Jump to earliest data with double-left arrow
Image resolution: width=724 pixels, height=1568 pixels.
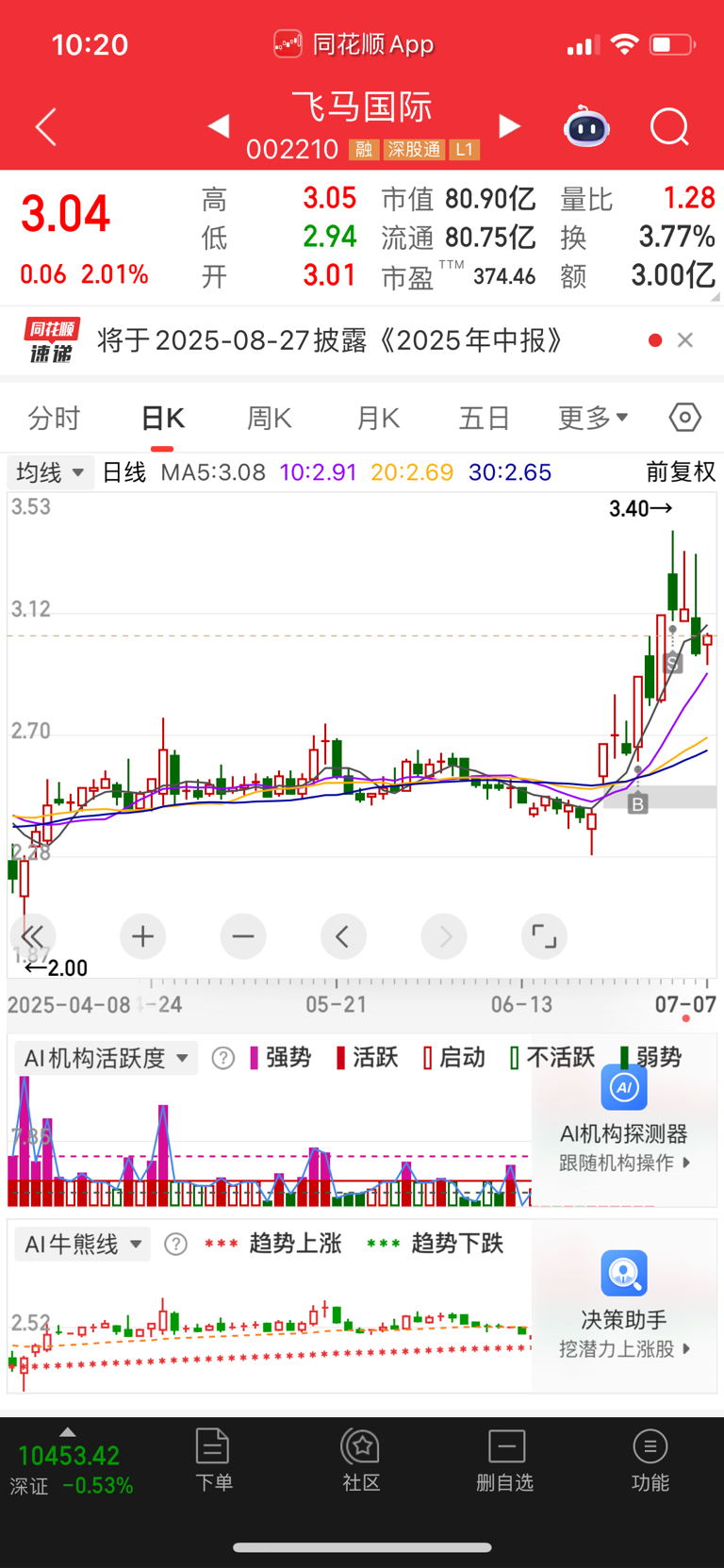pyautogui.click(x=33, y=936)
